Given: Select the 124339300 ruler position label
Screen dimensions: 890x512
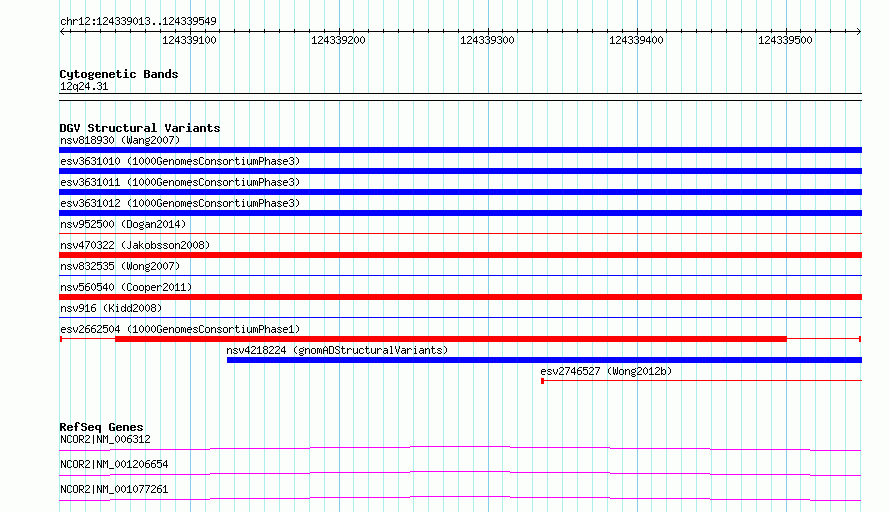Looking at the screenshot, I should (487, 40).
